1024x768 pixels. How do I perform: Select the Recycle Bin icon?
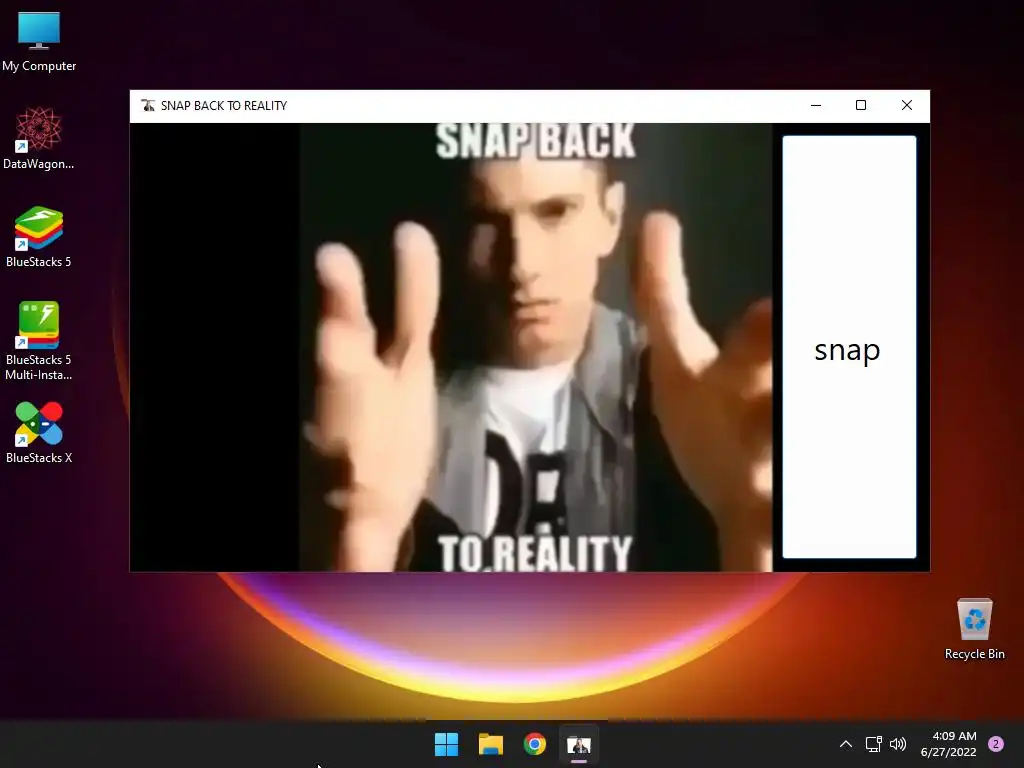point(974,630)
